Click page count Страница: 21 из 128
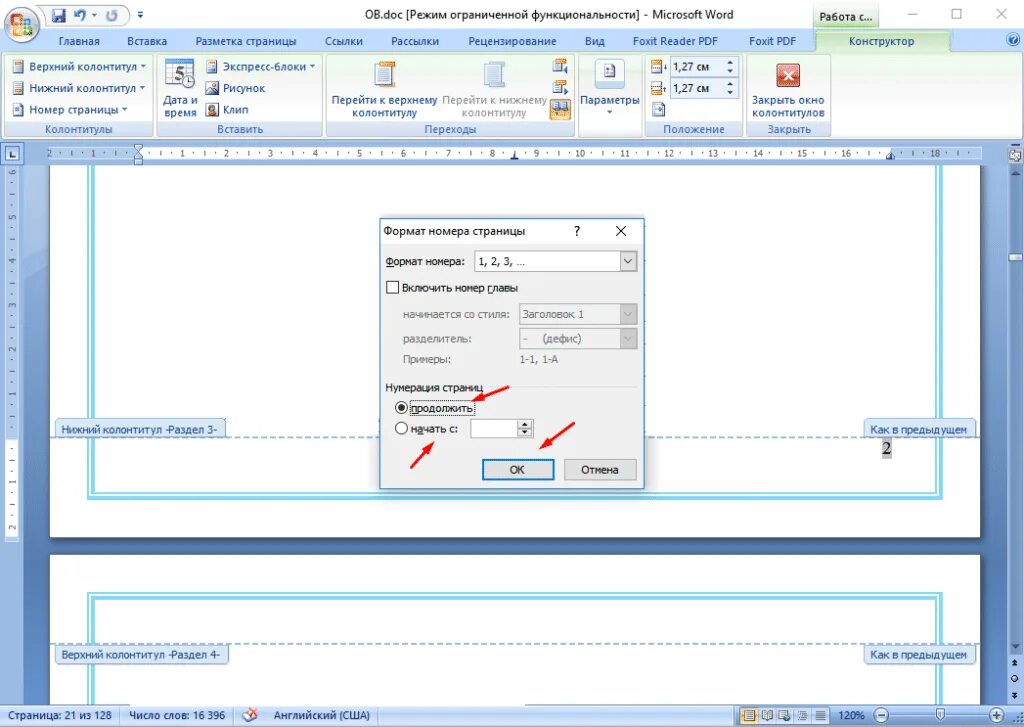This screenshot has height=727, width=1024. click(59, 715)
